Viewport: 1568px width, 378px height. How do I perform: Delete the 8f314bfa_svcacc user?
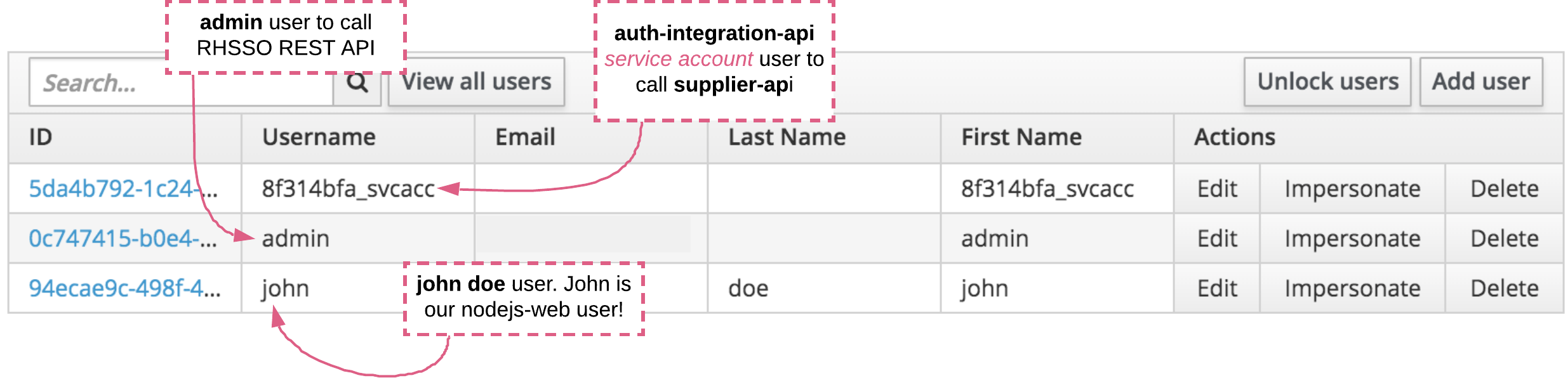click(1504, 189)
